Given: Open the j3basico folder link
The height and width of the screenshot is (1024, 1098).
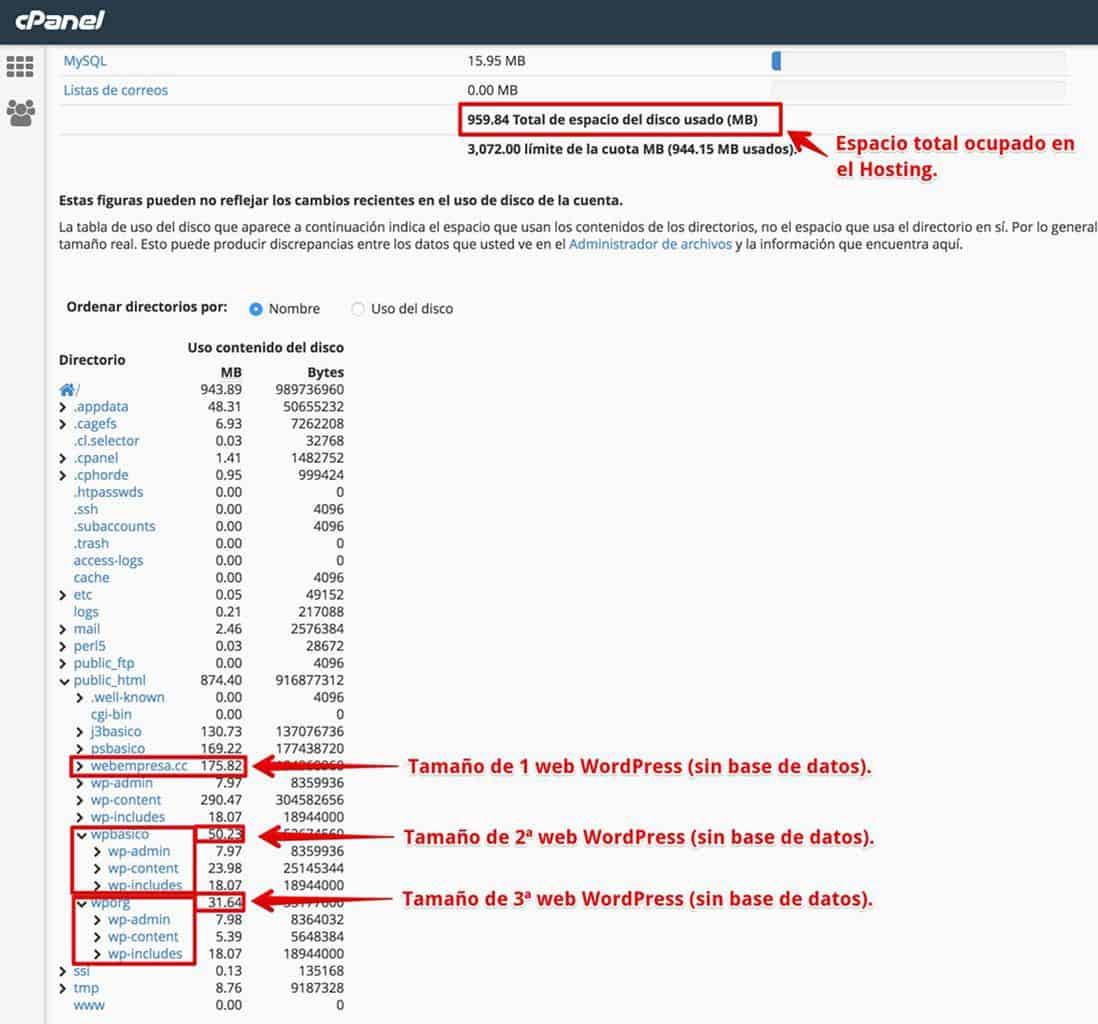Looking at the screenshot, I should (116, 732).
